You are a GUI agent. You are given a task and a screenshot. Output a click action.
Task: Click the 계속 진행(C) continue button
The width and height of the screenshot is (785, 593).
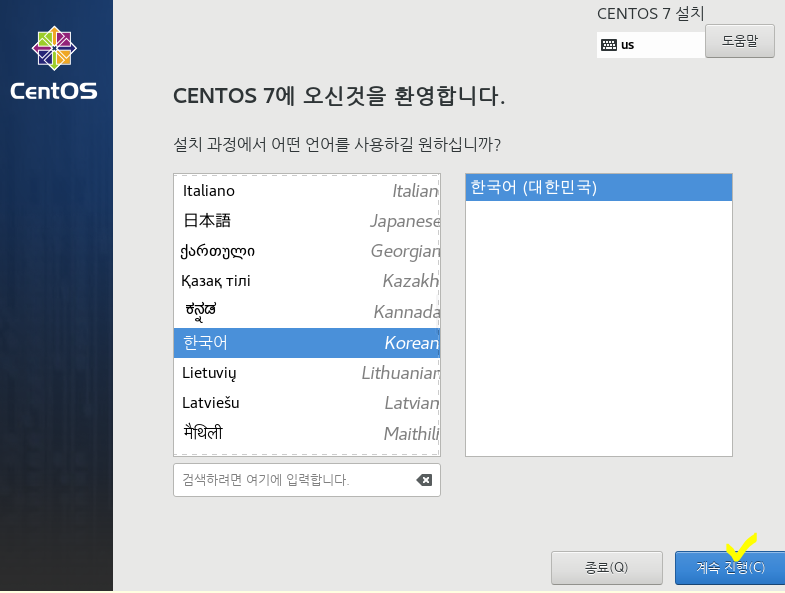[730, 567]
